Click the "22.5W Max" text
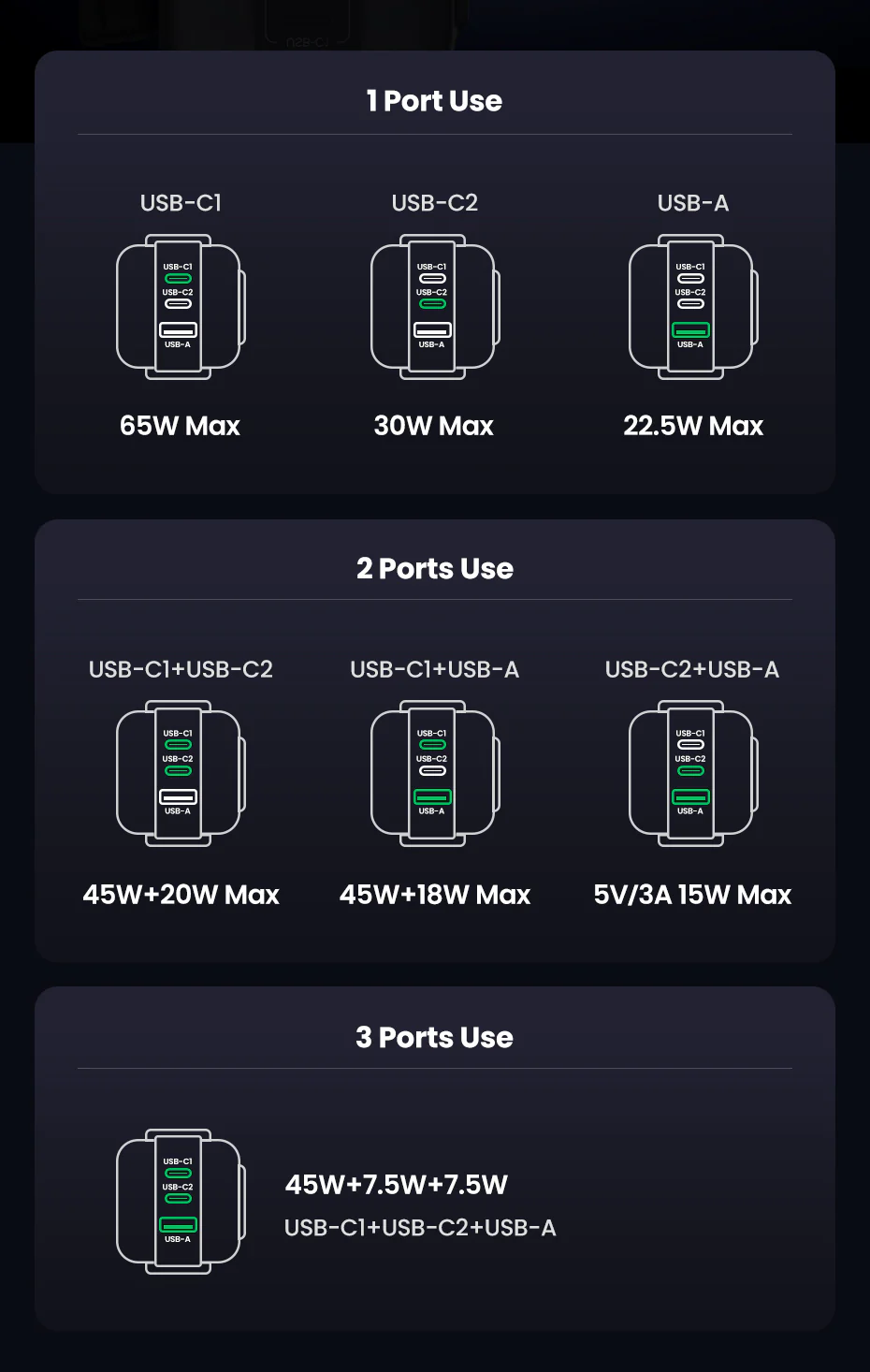 click(x=693, y=426)
